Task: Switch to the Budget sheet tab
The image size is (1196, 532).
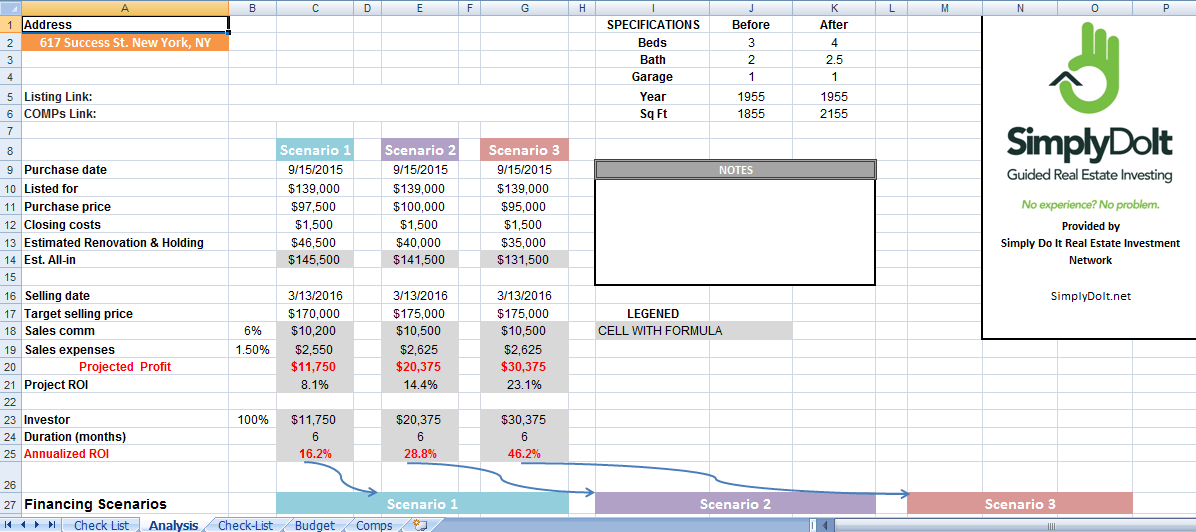Action: [x=314, y=525]
